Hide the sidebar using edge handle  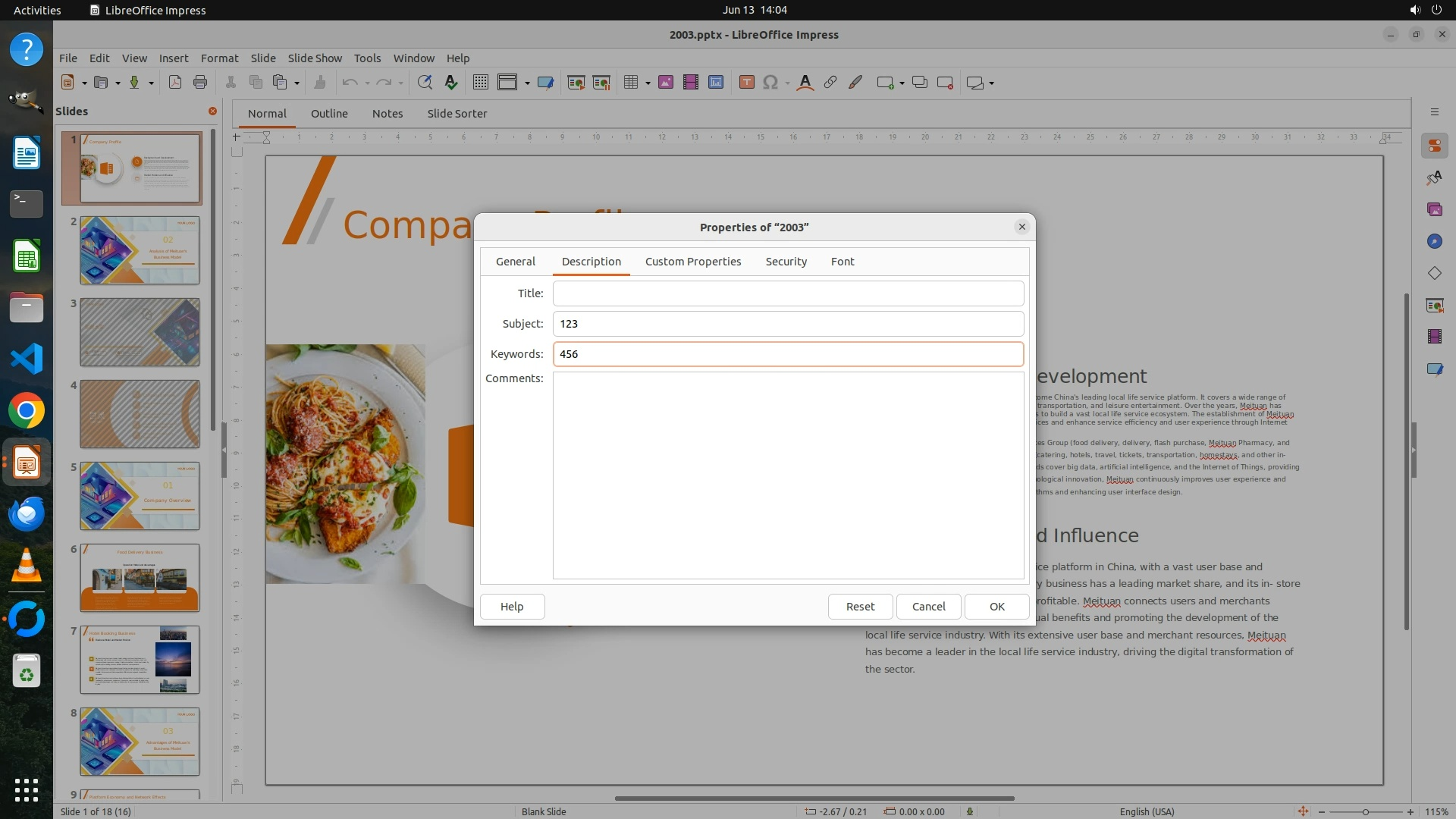(x=1414, y=450)
